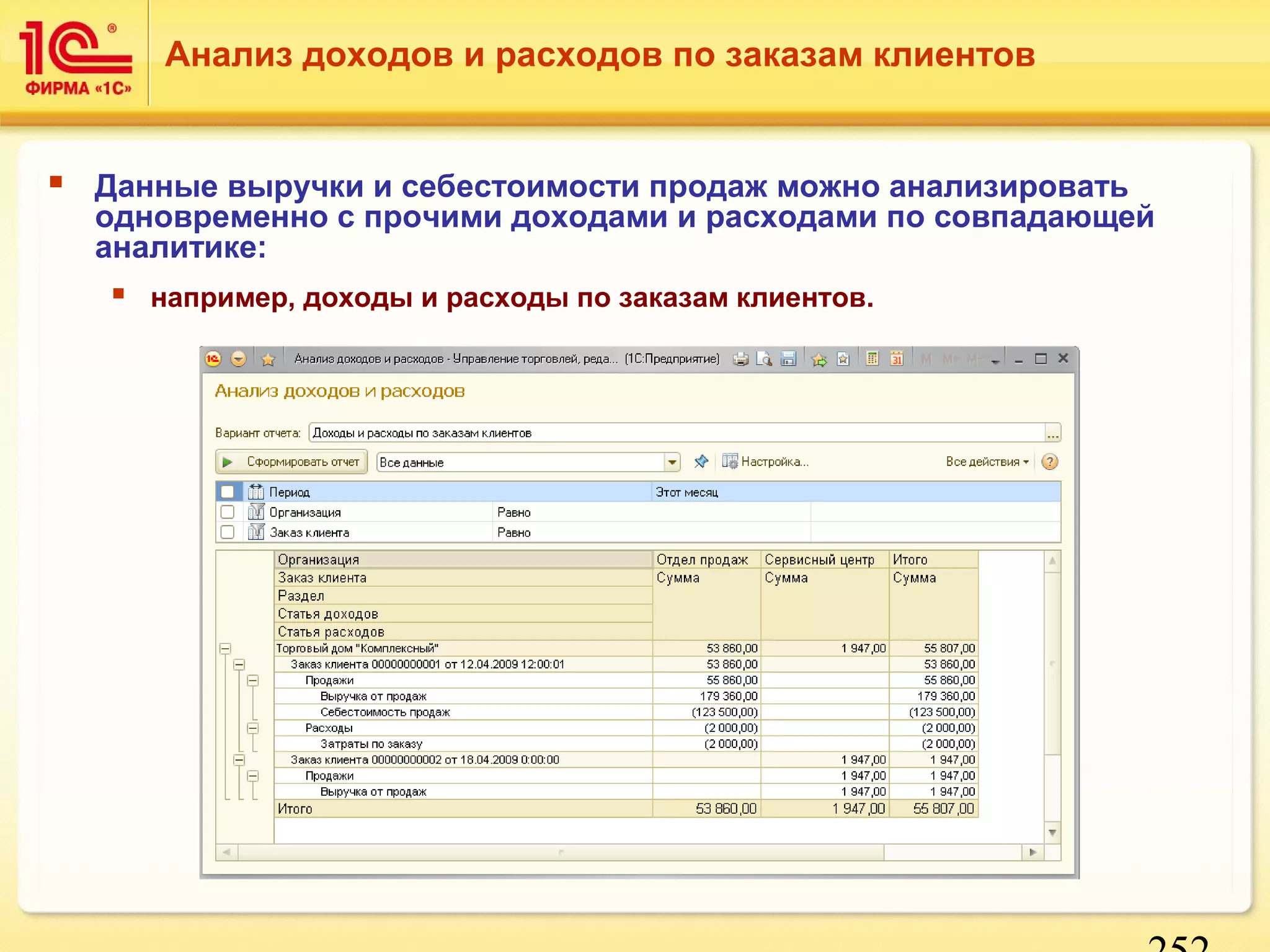Click the Статья расходов header cell
Viewport: 1270px width, 952px height.
463,632
